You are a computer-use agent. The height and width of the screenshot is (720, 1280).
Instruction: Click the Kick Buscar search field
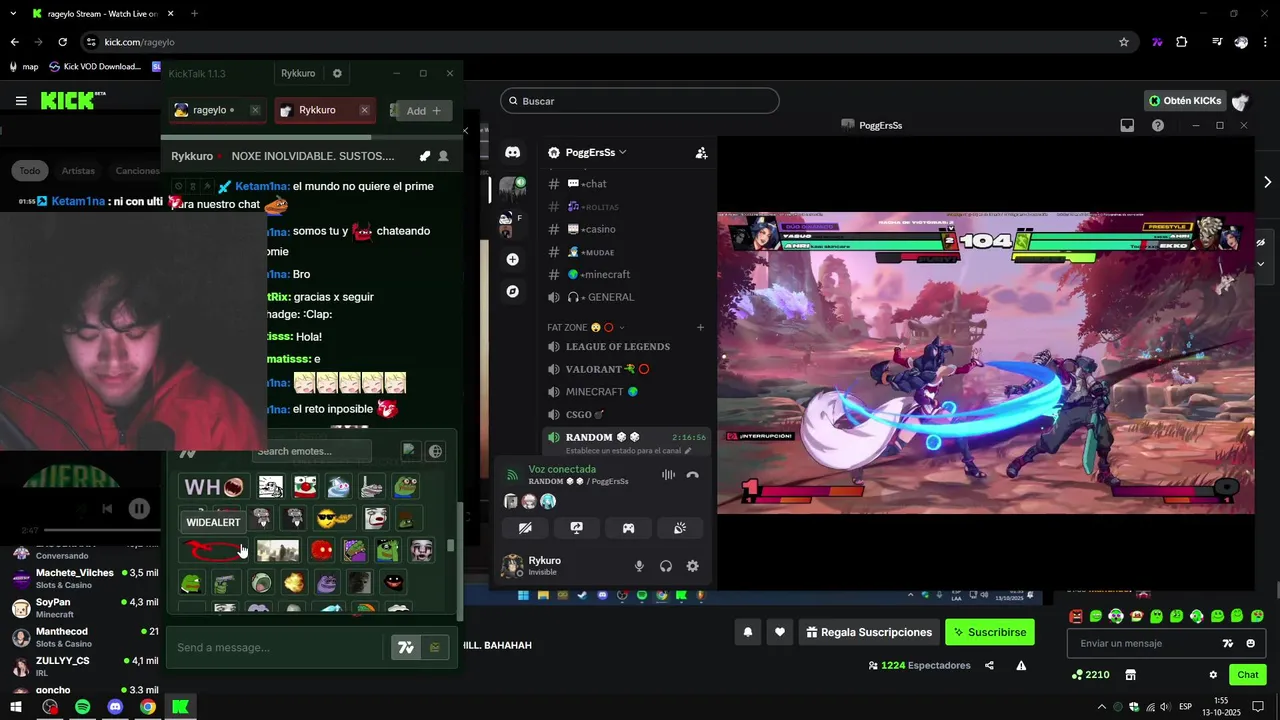click(640, 101)
